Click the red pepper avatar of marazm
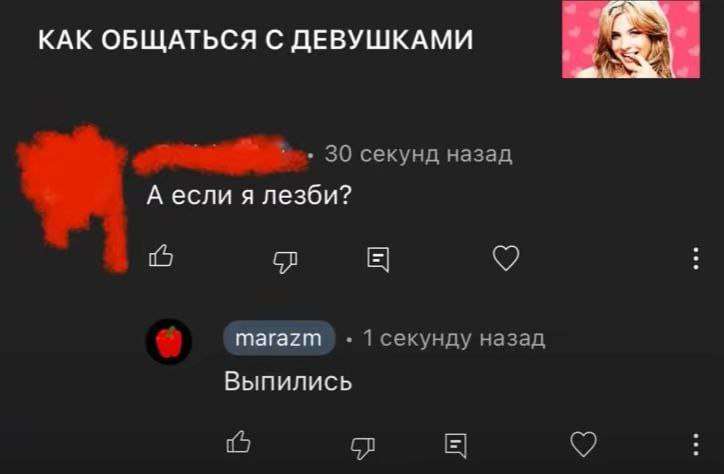 [169, 342]
